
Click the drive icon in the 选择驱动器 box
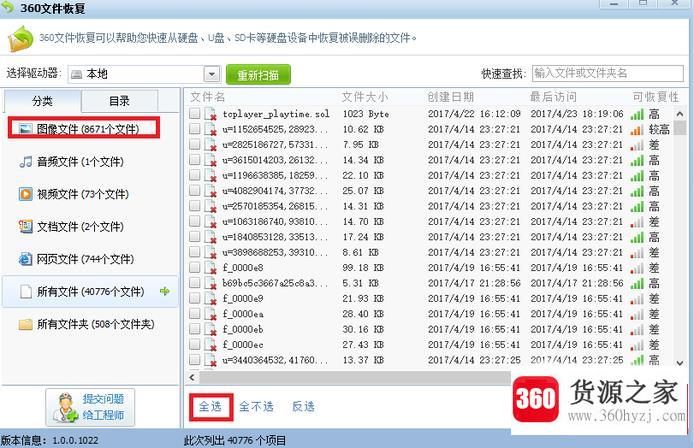(x=77, y=74)
